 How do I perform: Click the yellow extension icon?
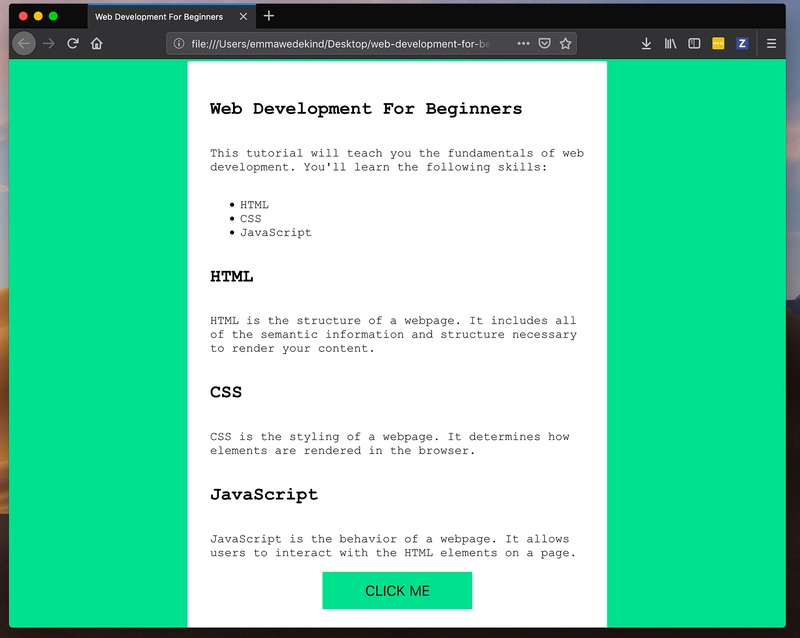pyautogui.click(x=718, y=43)
